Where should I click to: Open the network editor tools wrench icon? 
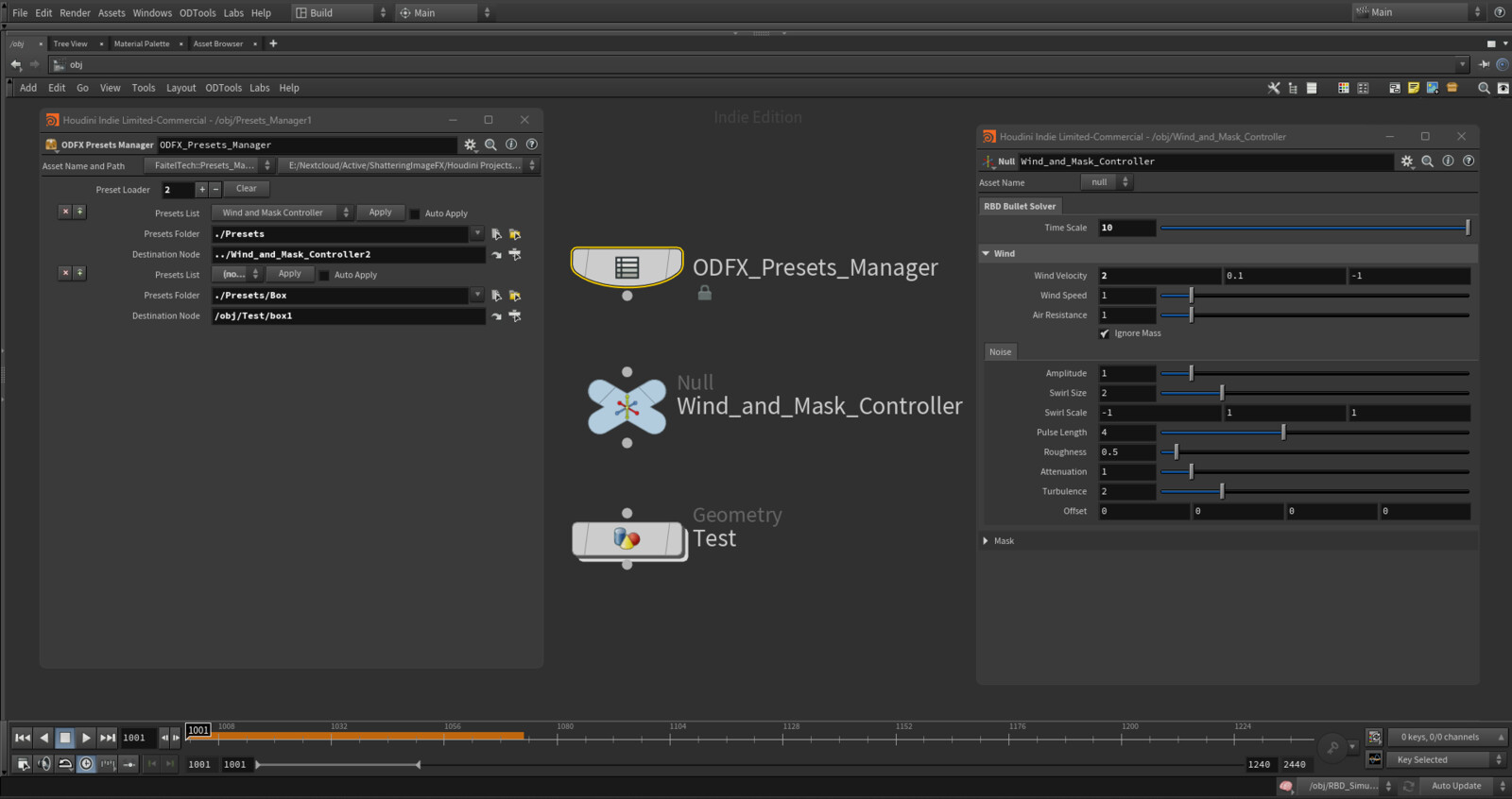coord(1274,88)
